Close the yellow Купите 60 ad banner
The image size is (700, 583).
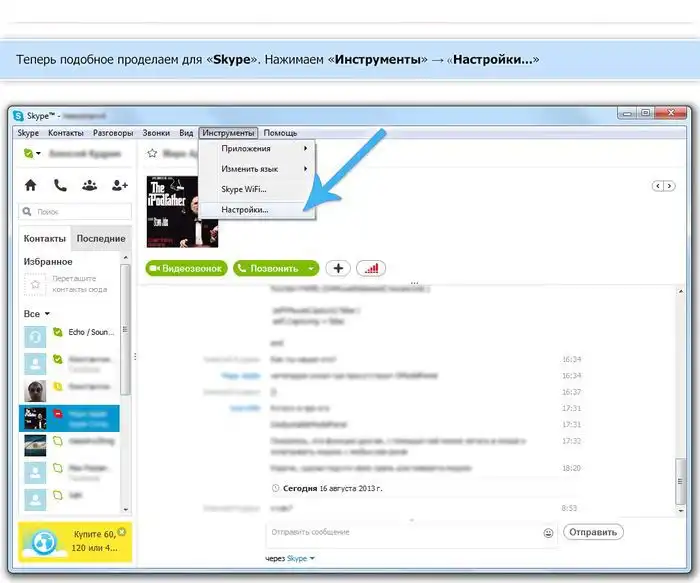(x=122, y=531)
